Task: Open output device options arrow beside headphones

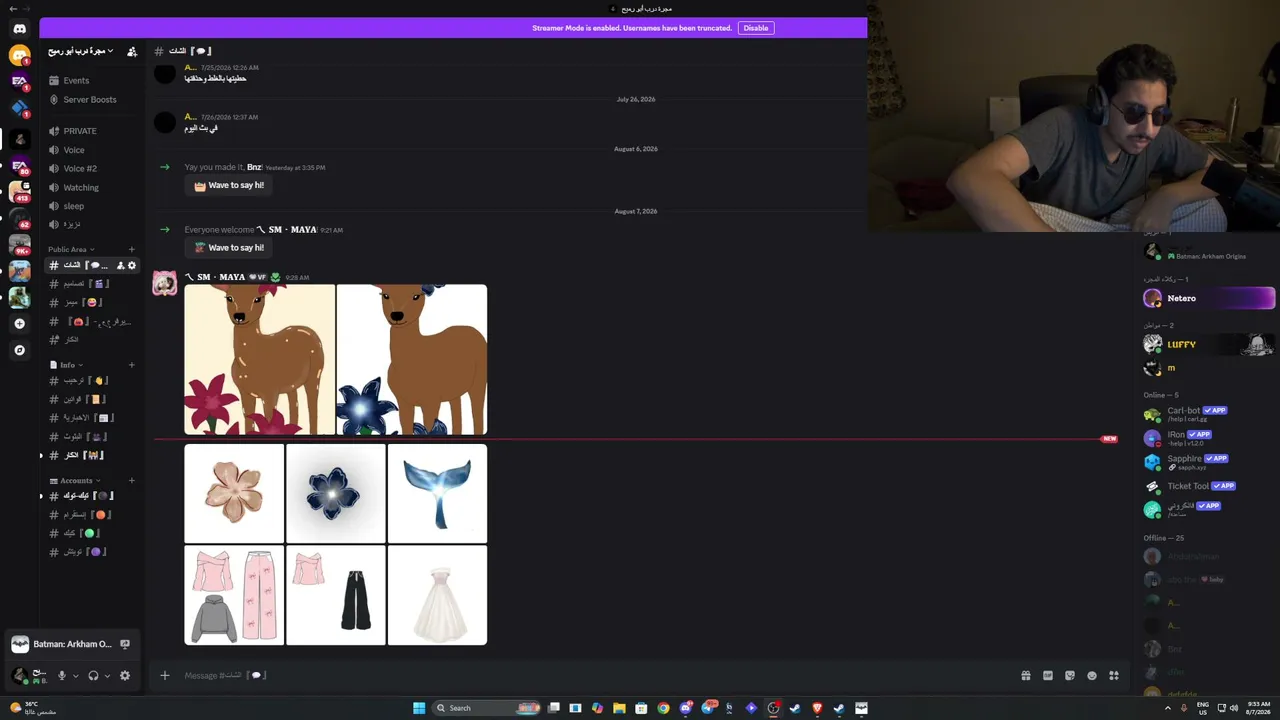Action: click(107, 676)
